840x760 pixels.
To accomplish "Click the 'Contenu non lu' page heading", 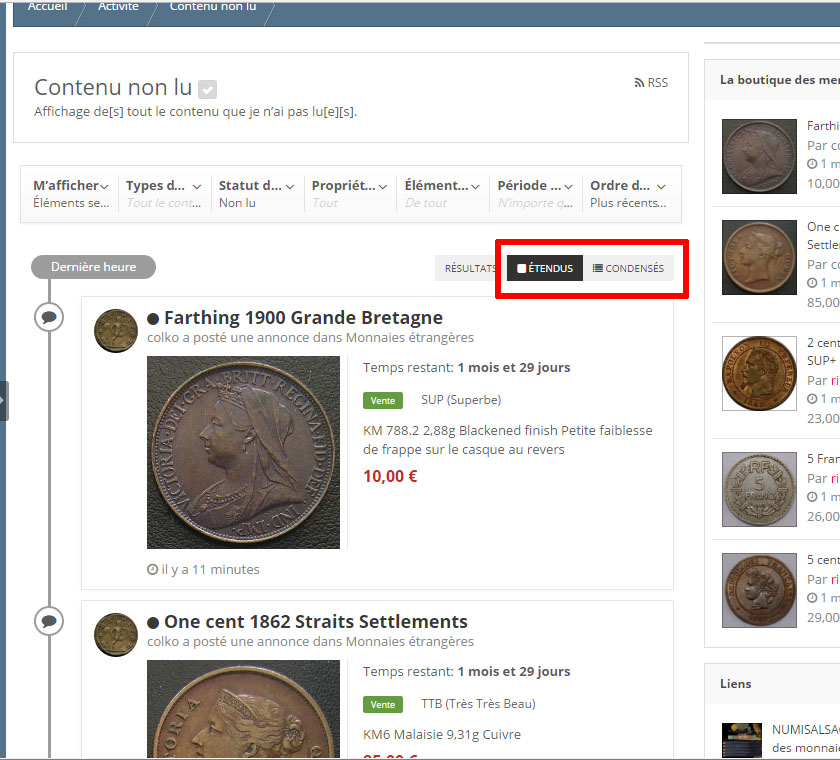I will point(113,87).
